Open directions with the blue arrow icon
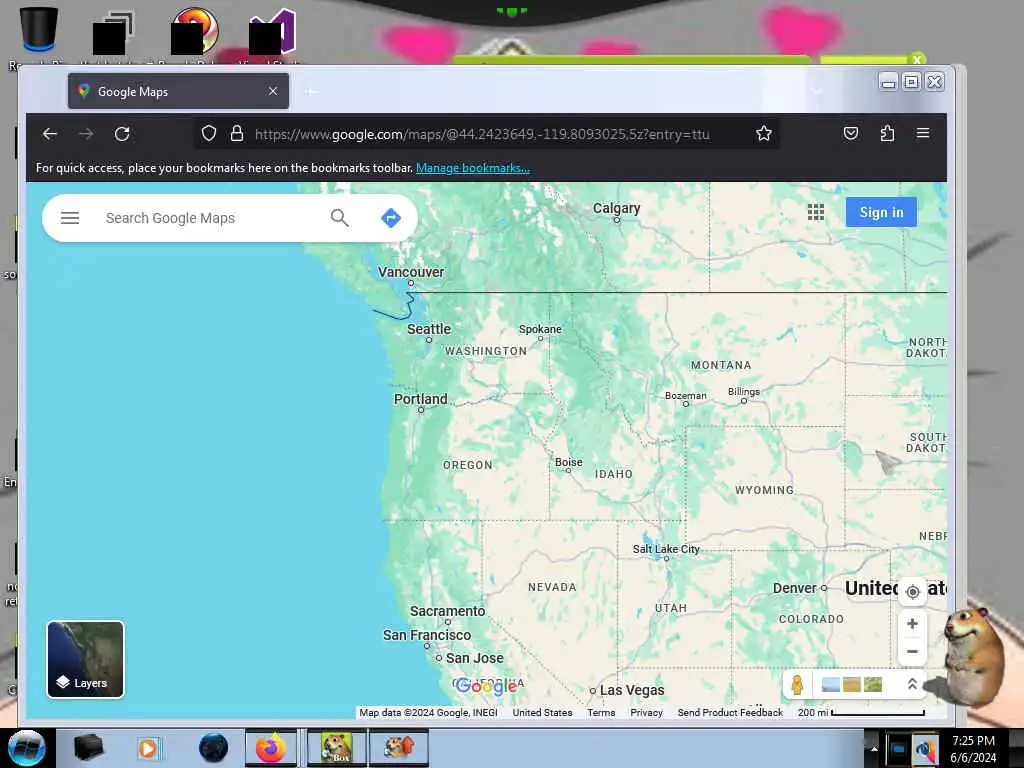This screenshot has height=768, width=1024. 391,218
